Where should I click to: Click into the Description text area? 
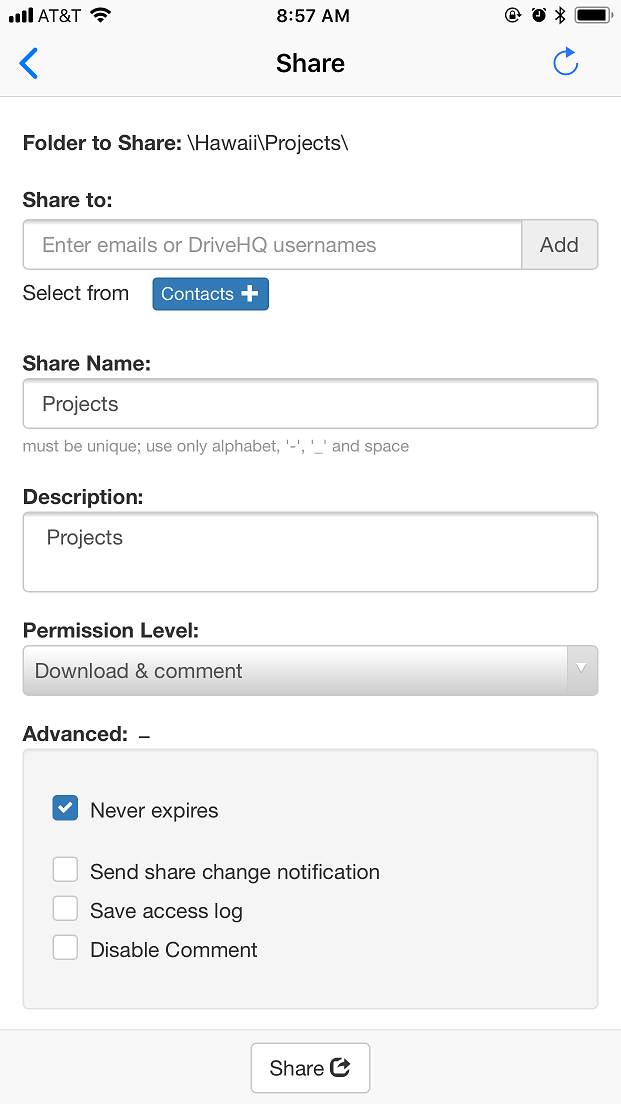[x=310, y=552]
